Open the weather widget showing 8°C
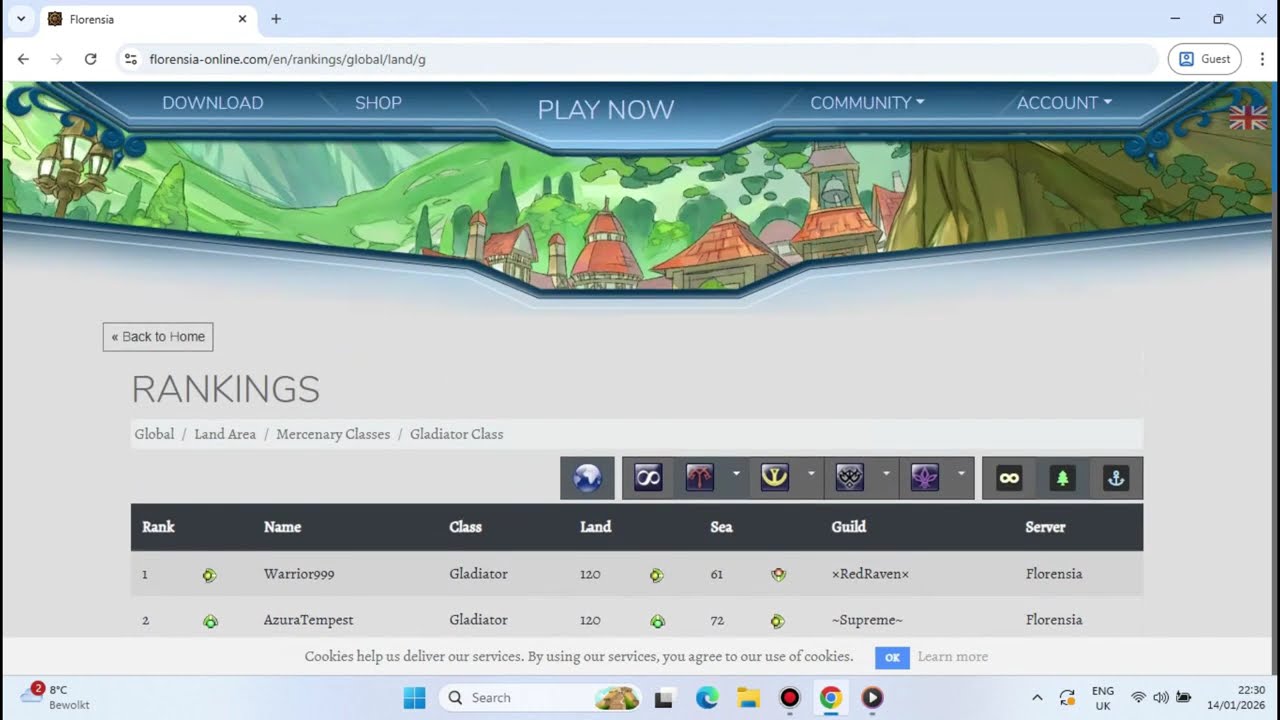Image resolution: width=1280 pixels, height=720 pixels. [x=55, y=697]
